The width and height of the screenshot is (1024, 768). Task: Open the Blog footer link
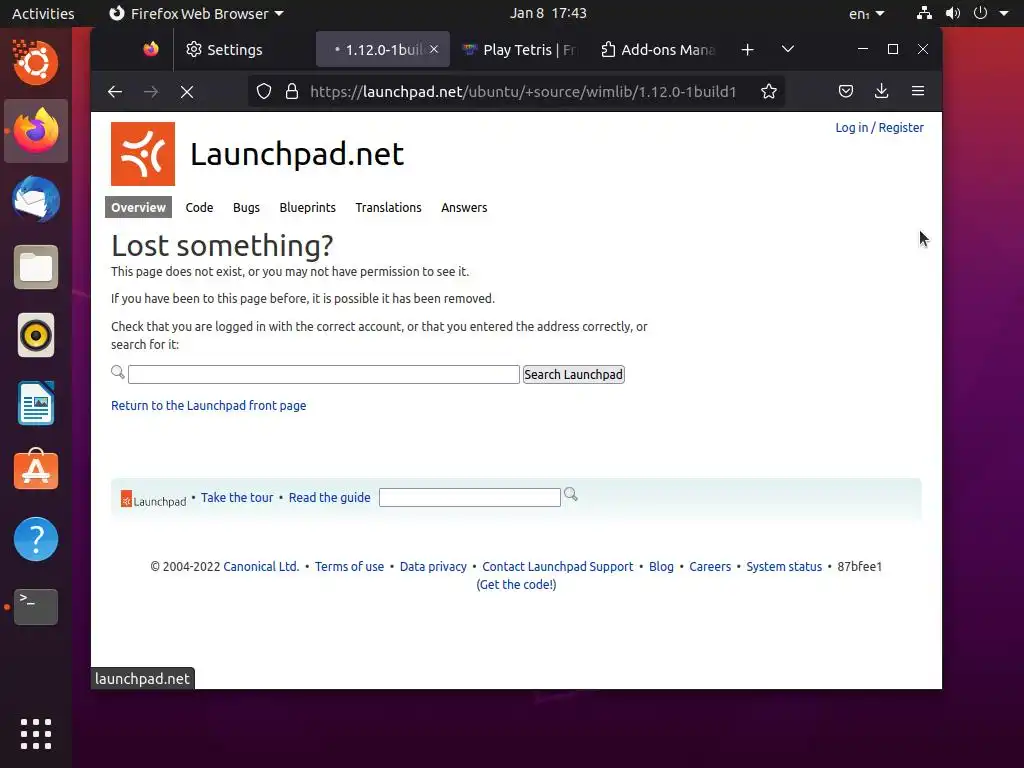pos(661,567)
